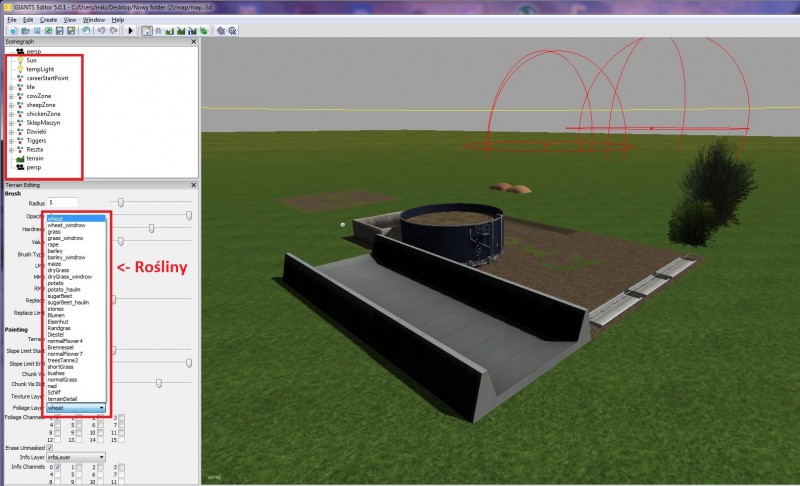Open the Info Layer dropdown
800x486 pixels.
[x=76, y=457]
